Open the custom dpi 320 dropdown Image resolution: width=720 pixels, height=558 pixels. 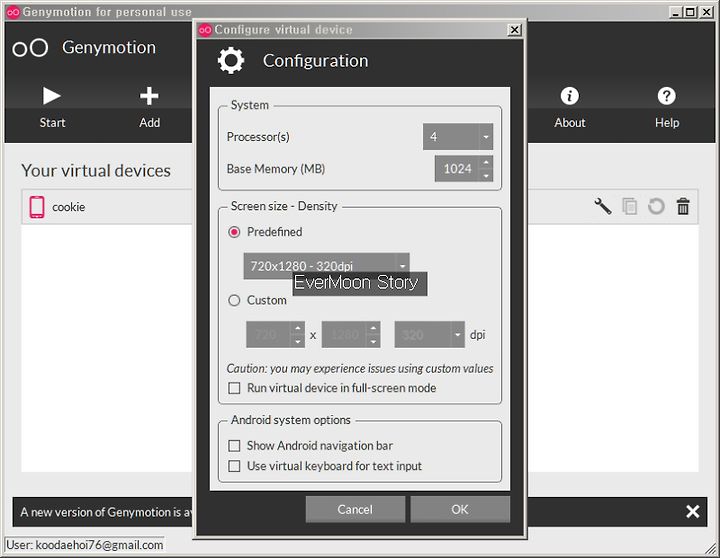click(x=429, y=334)
